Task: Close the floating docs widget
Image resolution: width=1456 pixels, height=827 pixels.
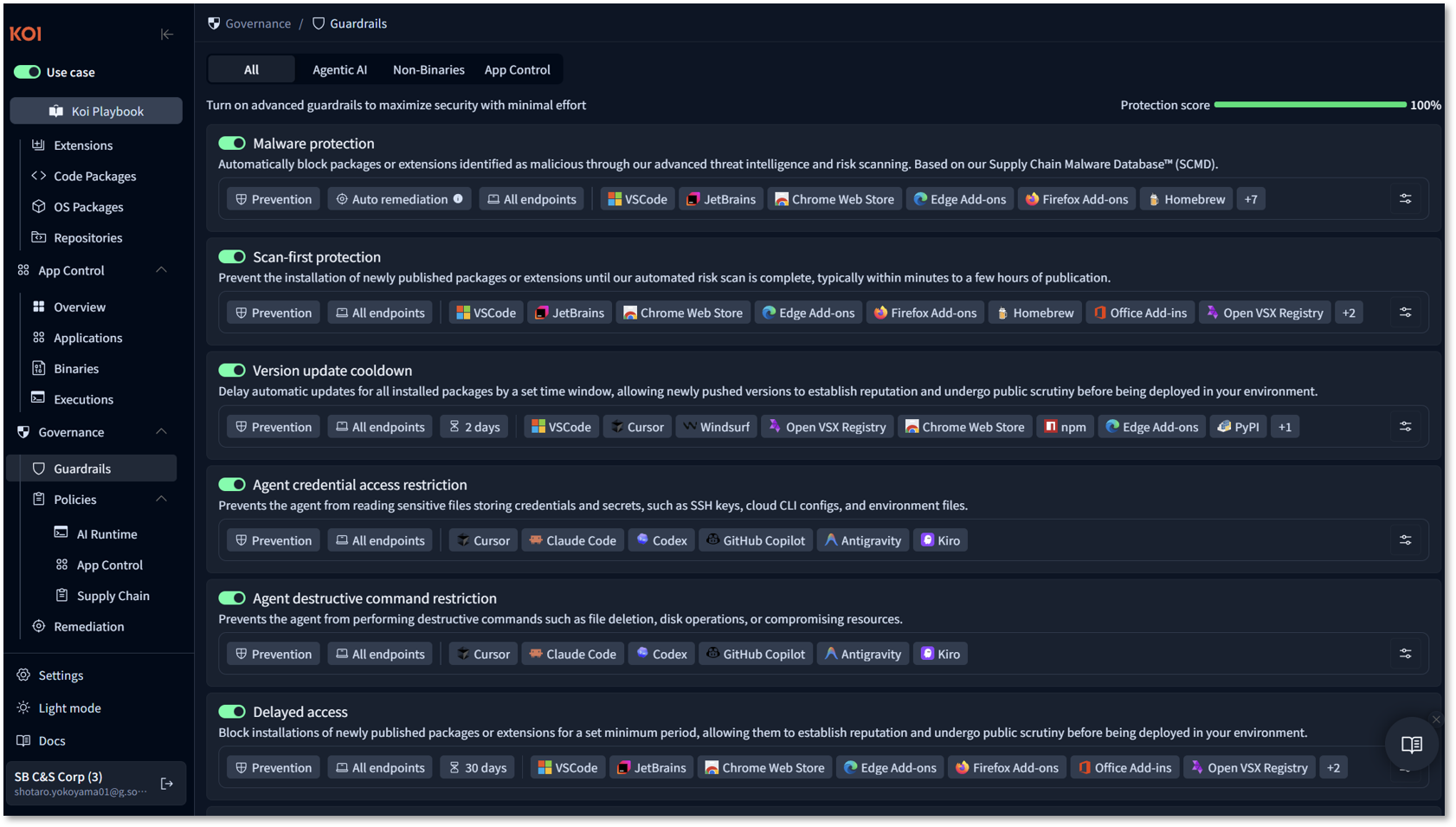Action: click(1436, 720)
